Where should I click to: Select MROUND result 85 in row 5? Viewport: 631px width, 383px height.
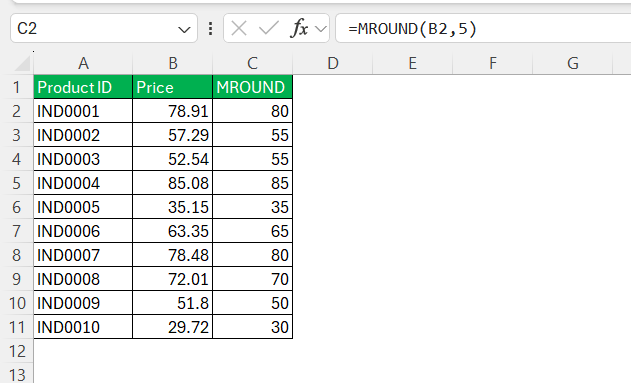click(x=252, y=183)
